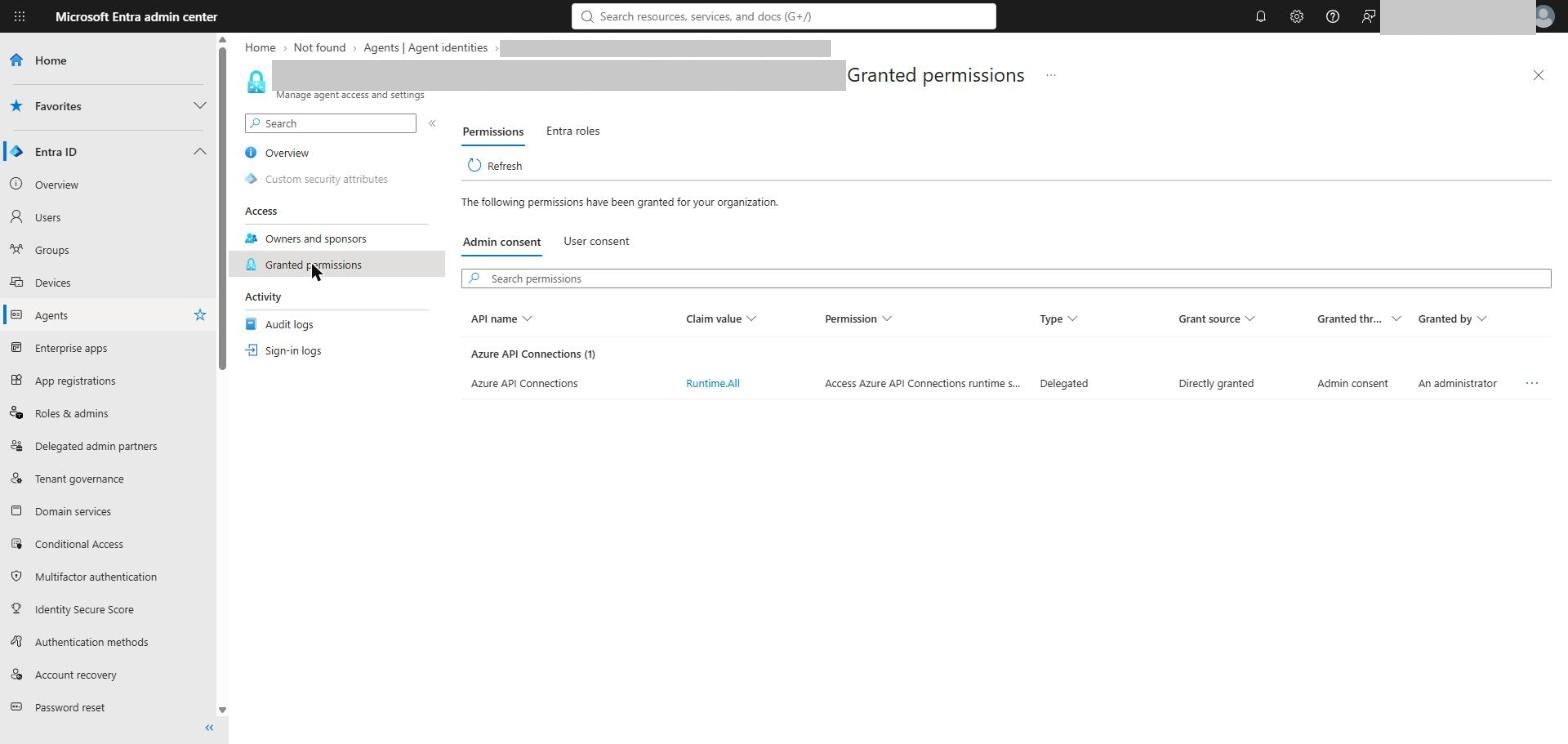
Task: Click the Search permissions field
Action: pos(1006,279)
